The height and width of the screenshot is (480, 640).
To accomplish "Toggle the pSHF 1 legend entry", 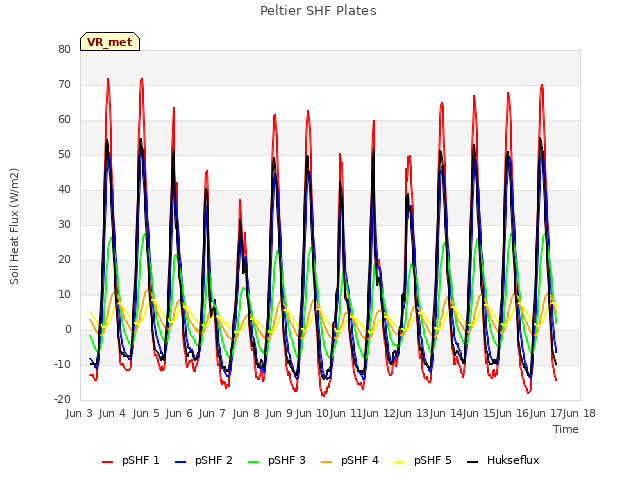I will [131, 460].
